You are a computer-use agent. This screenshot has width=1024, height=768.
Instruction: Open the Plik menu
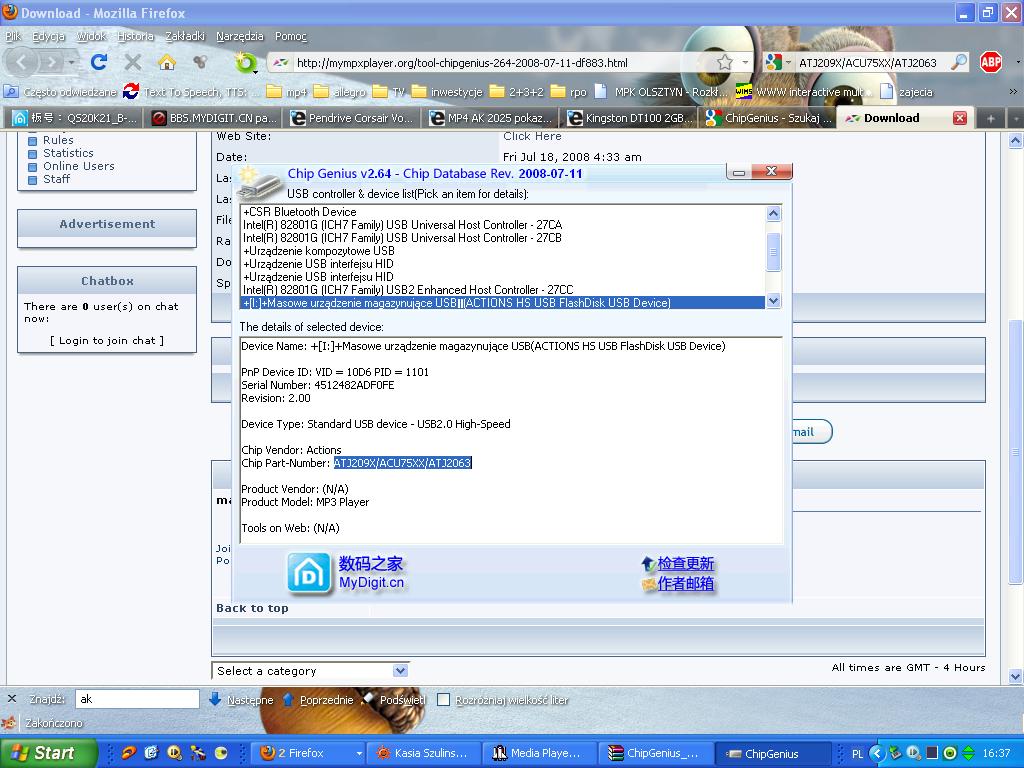point(13,36)
